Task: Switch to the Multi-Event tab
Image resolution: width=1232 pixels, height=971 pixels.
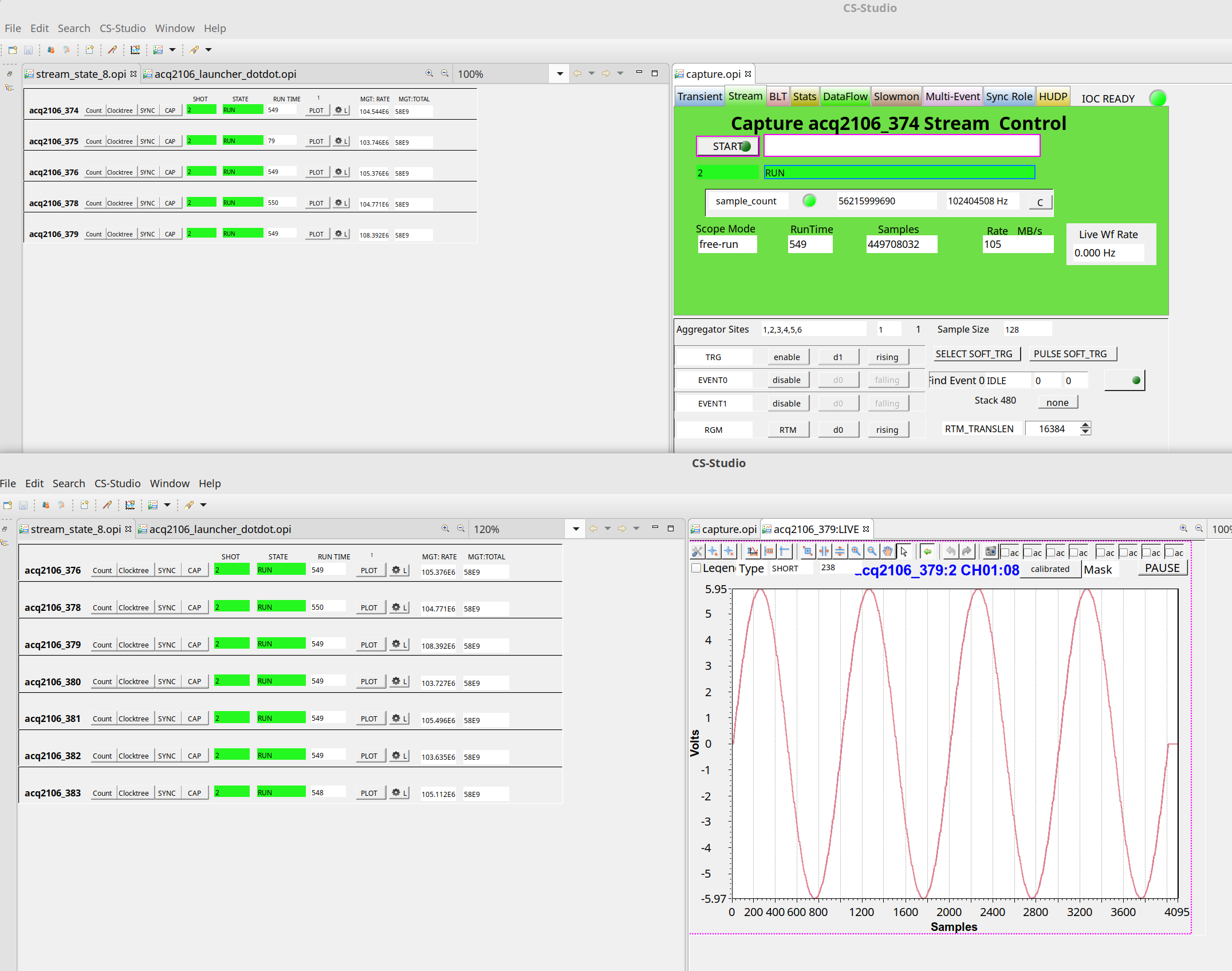Action: (x=952, y=96)
